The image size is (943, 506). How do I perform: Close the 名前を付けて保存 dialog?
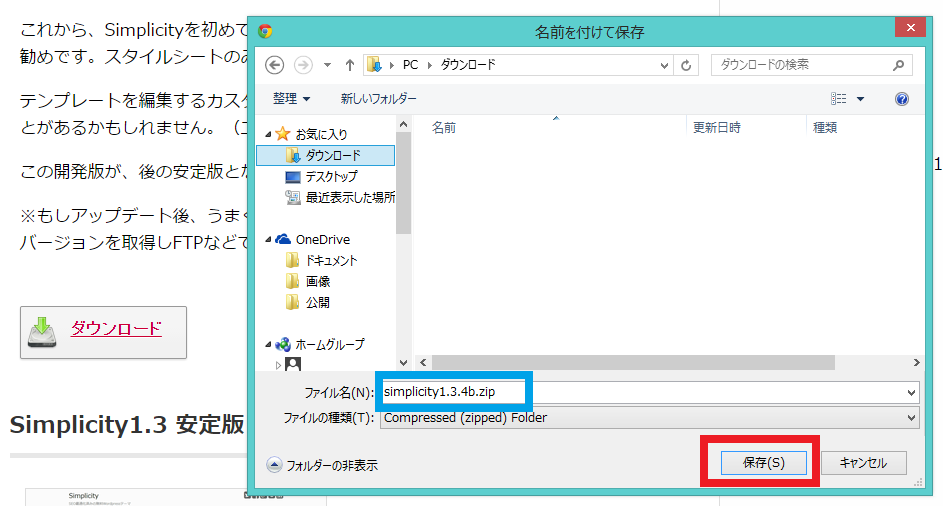click(x=911, y=28)
